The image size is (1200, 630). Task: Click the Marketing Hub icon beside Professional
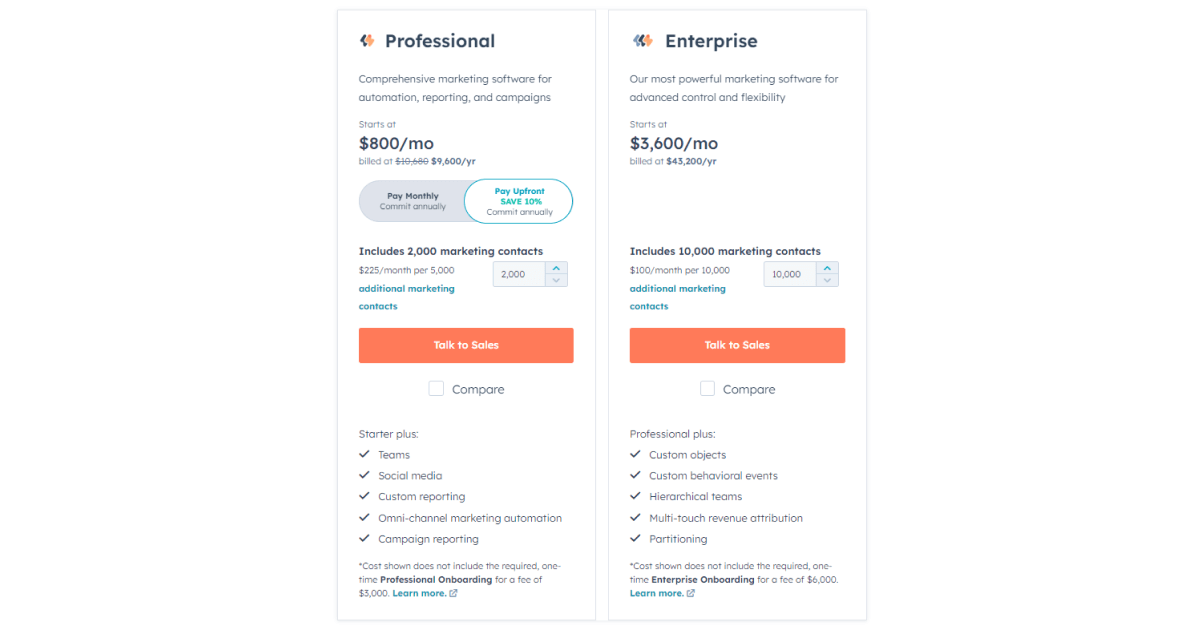click(367, 41)
